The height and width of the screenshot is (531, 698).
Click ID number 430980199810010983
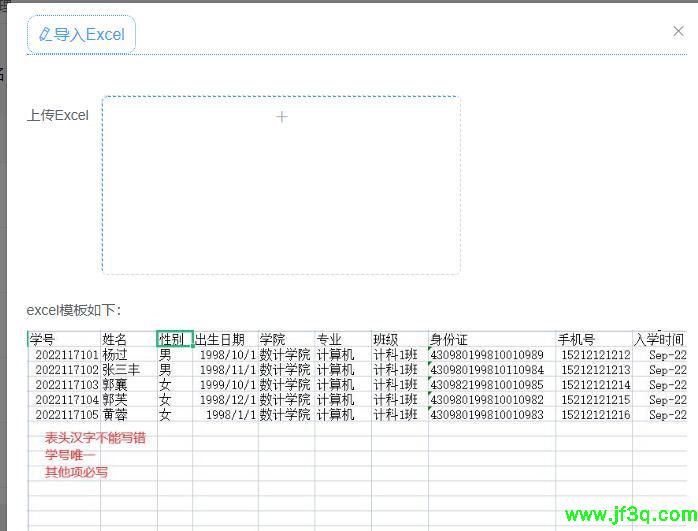487,415
